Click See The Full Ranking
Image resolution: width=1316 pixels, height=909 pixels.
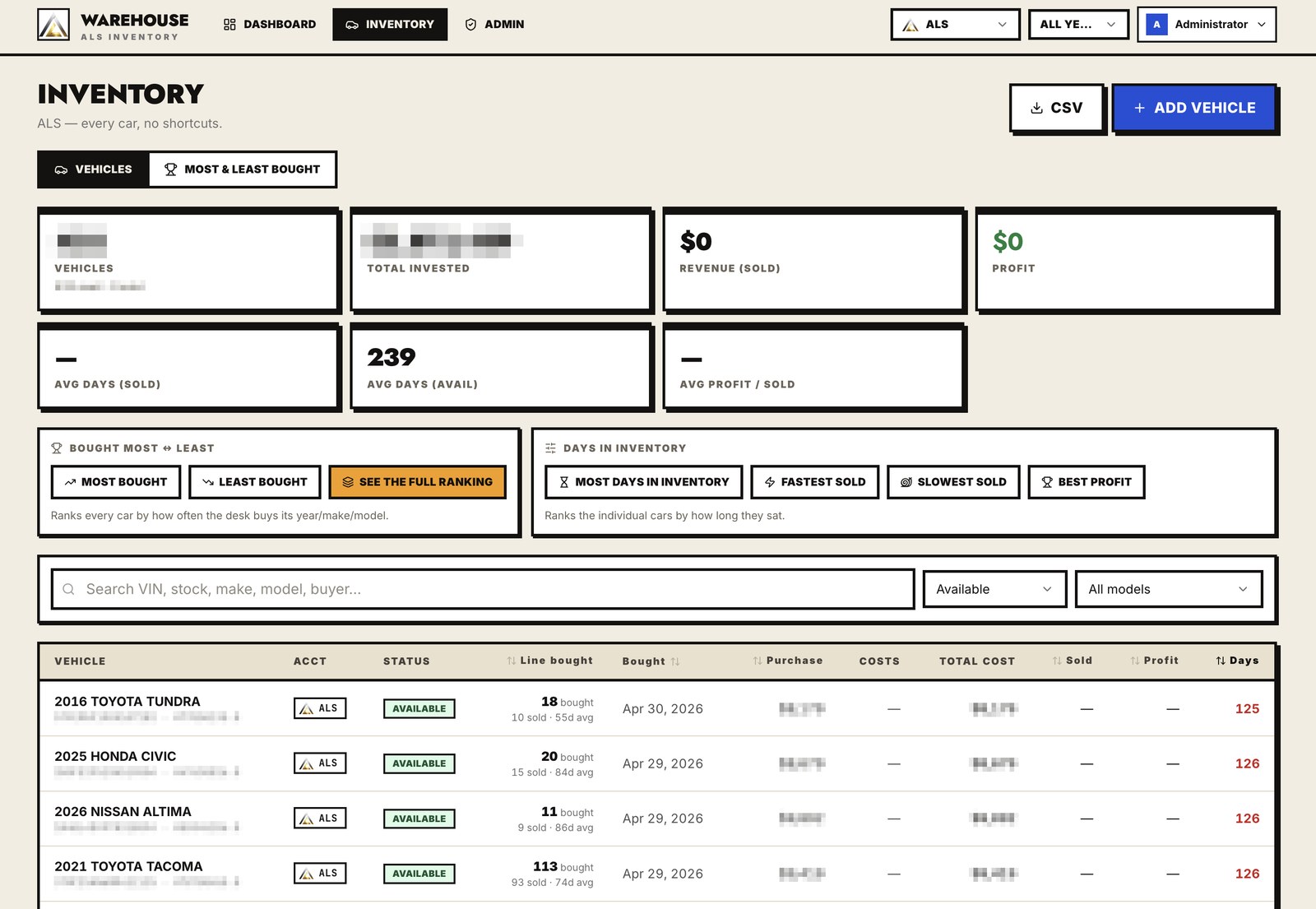pyautogui.click(x=417, y=482)
